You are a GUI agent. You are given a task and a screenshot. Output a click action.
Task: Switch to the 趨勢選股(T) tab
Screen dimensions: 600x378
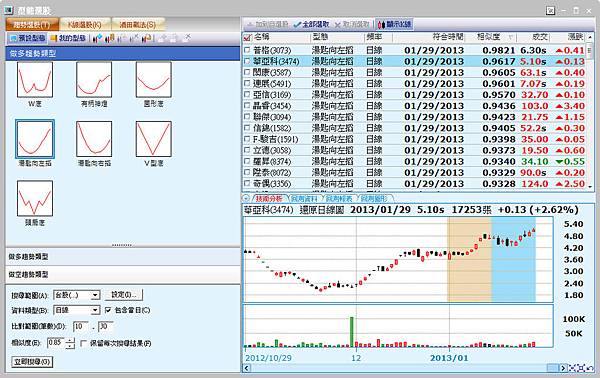pyautogui.click(x=32, y=24)
